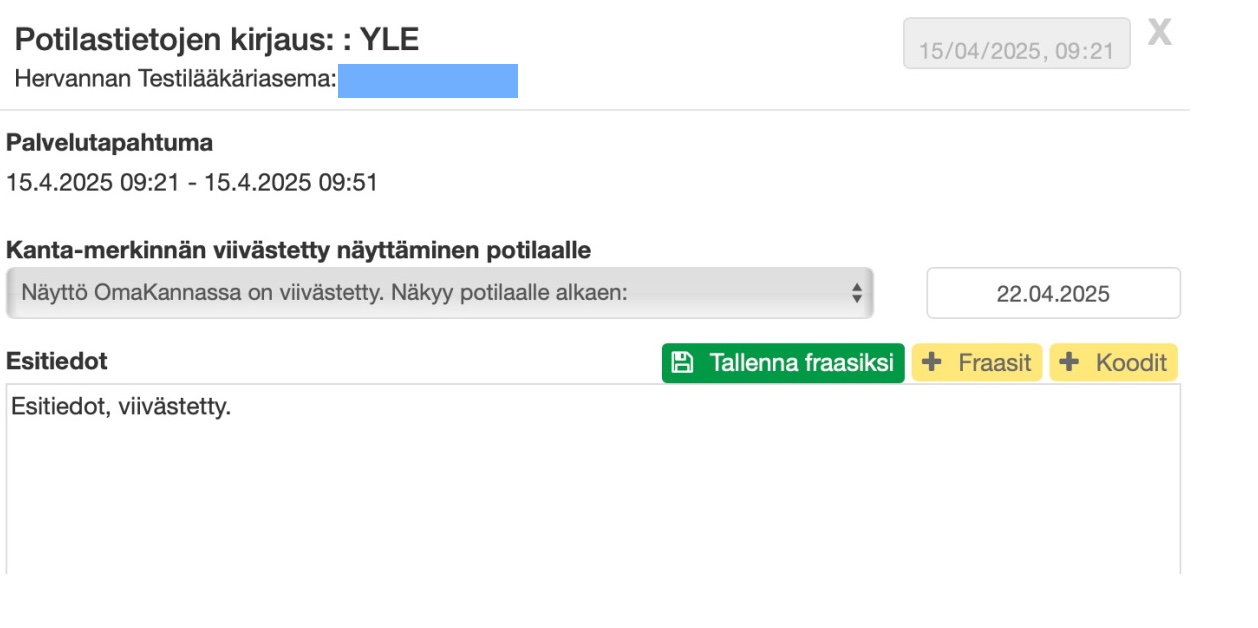Click the text 'Esitiedot, viivästetty.' in the textarea

click(121, 407)
